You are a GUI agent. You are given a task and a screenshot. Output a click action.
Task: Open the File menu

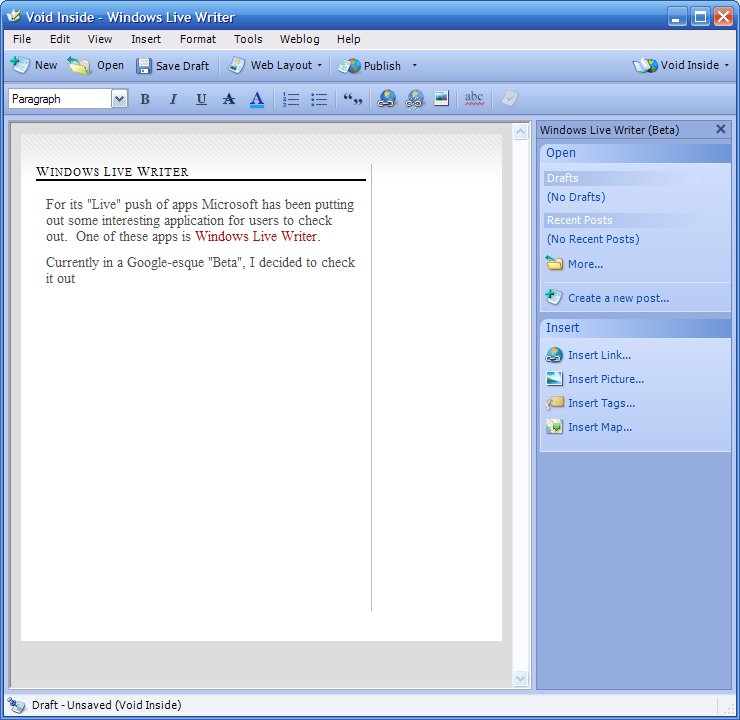pos(22,39)
